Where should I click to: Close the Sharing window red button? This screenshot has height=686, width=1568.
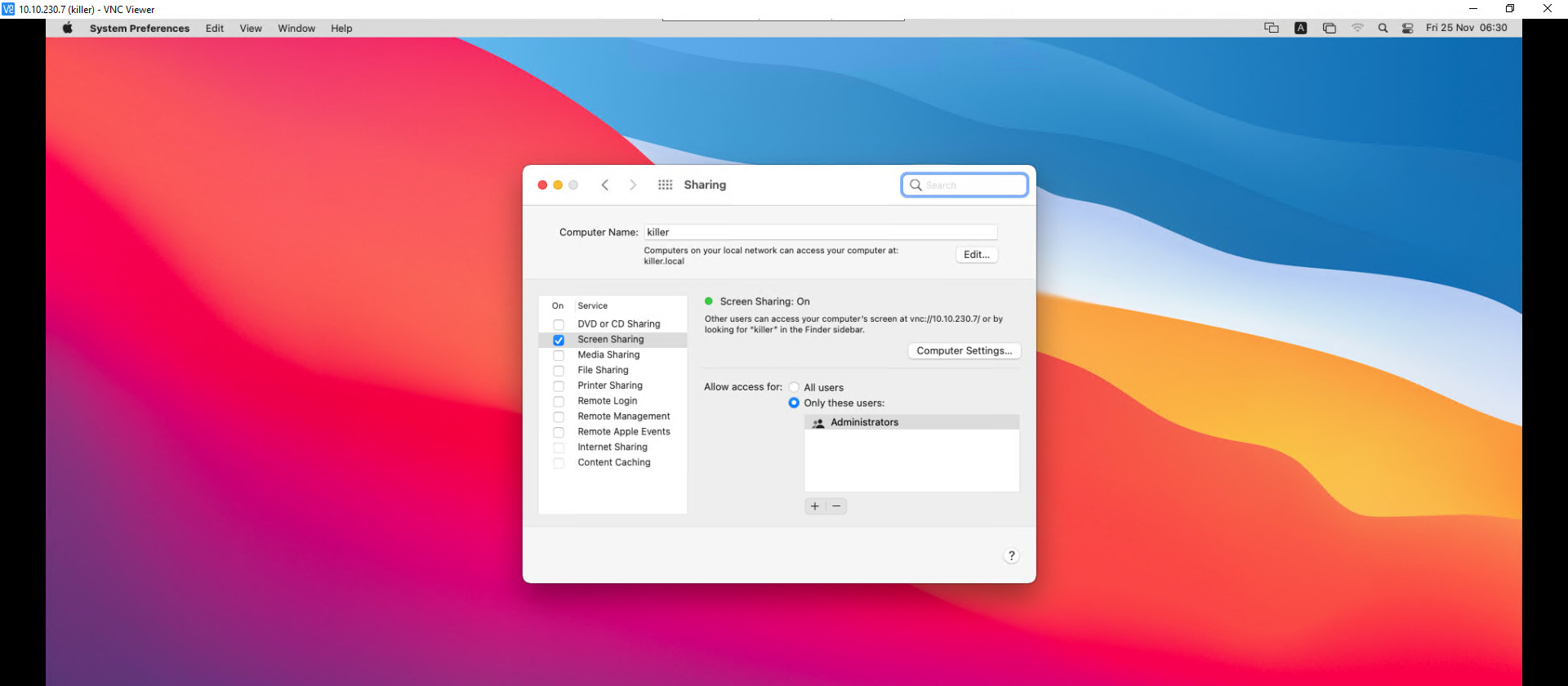[542, 185]
